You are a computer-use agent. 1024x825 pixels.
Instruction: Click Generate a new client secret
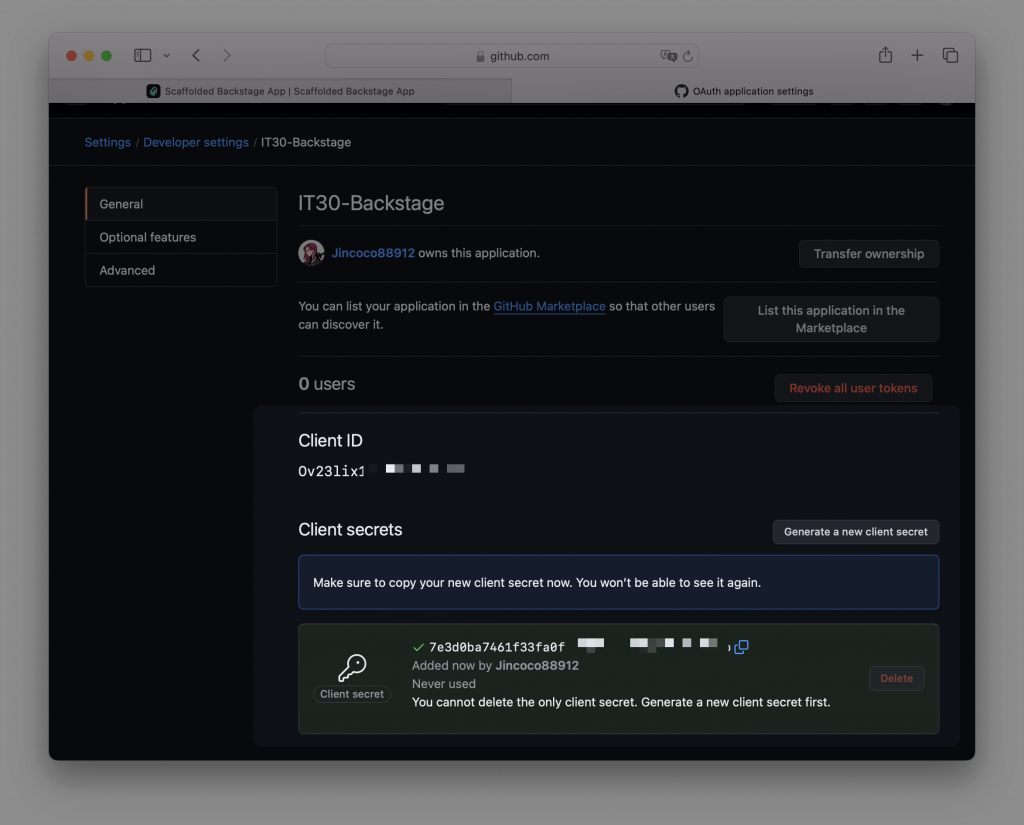pyautogui.click(x=856, y=532)
